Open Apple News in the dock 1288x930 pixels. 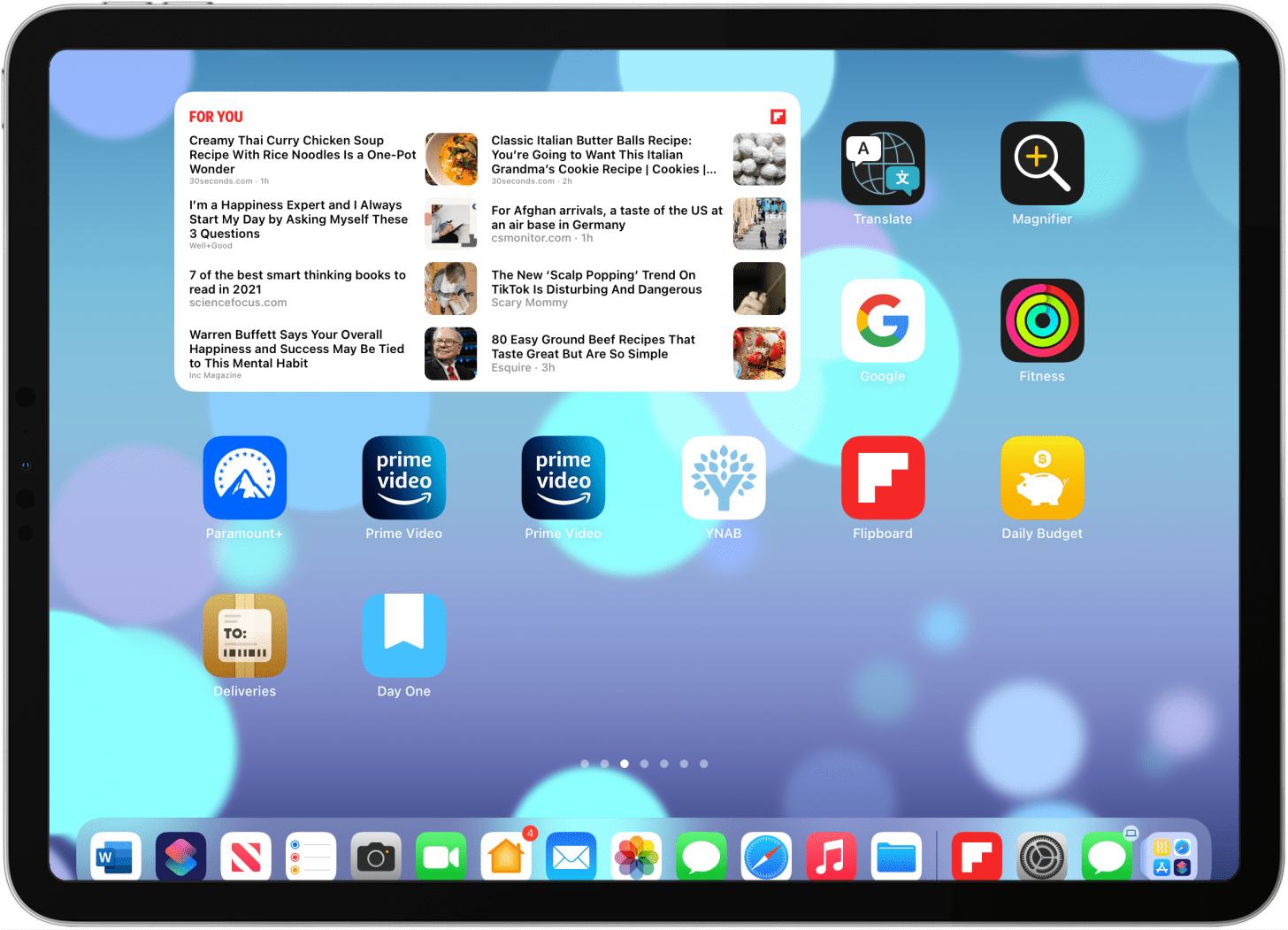(246, 857)
